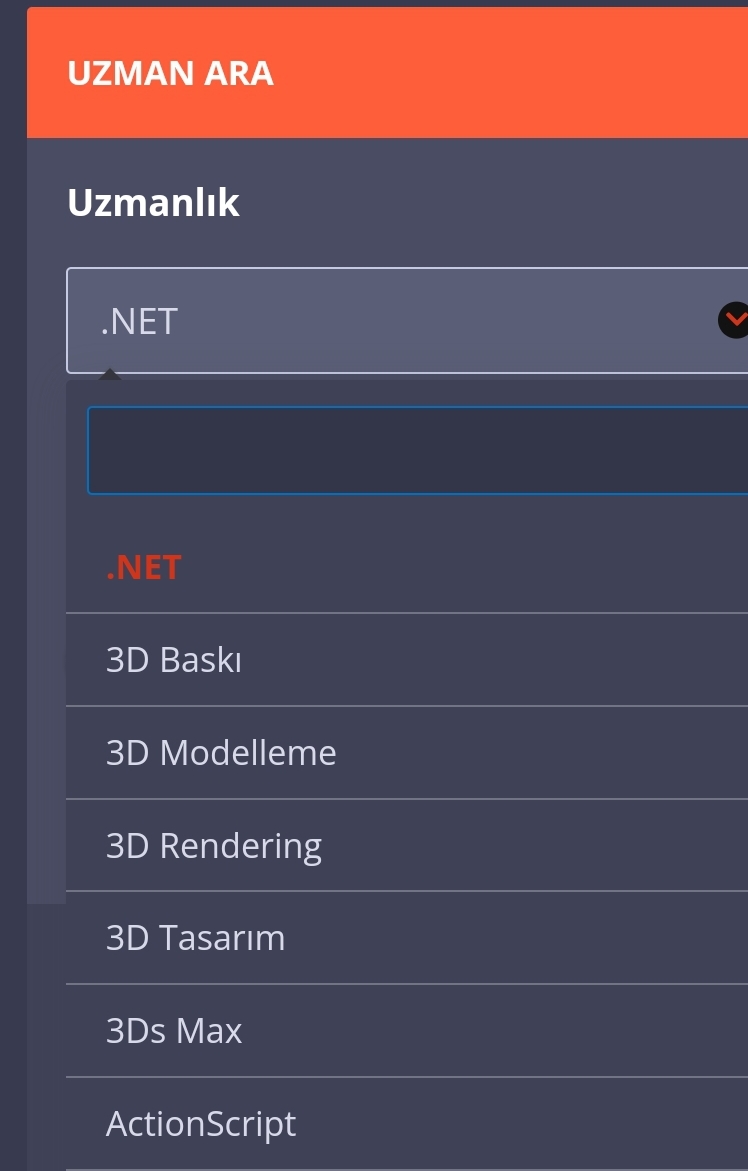This screenshot has height=1171, width=748.
Task: Open the .NET expertise combo box
Action: [407, 320]
